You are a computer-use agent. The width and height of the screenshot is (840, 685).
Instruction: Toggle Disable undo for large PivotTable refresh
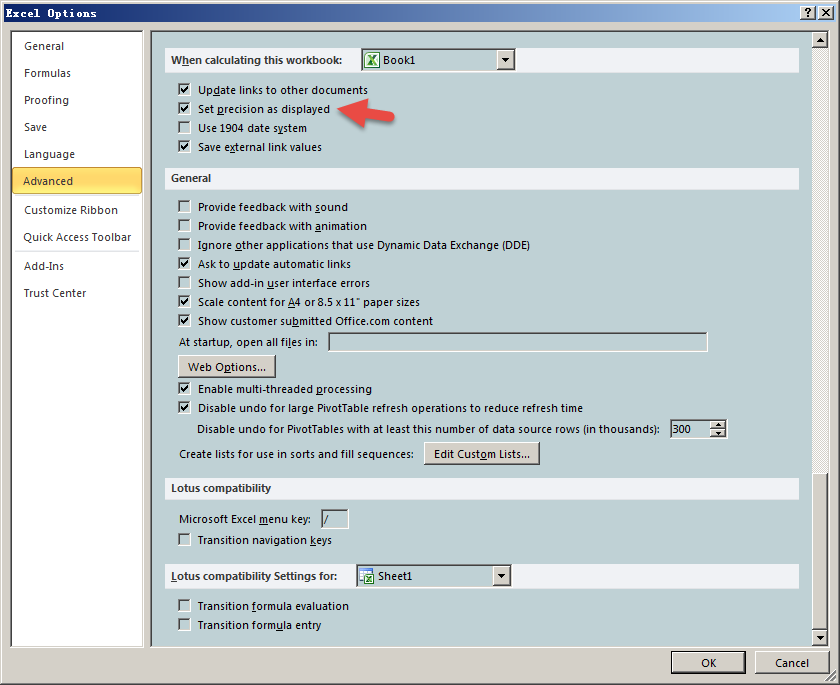(x=184, y=408)
